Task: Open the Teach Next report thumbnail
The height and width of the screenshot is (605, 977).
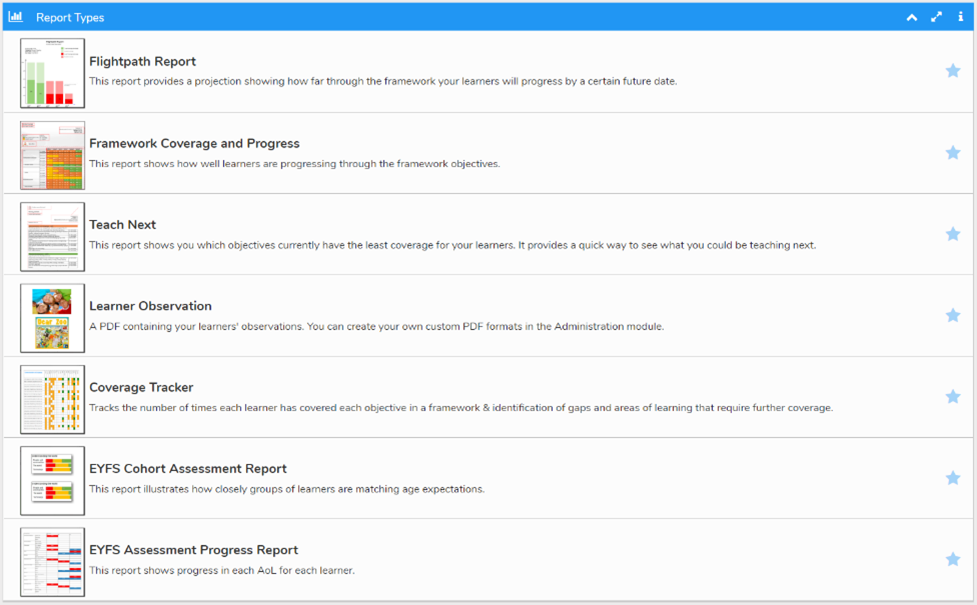Action: 52,236
